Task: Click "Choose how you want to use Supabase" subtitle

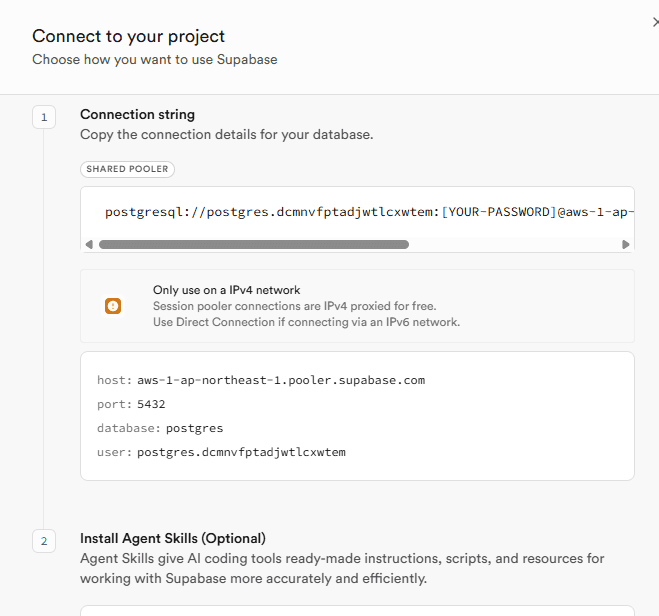Action: coord(155,60)
